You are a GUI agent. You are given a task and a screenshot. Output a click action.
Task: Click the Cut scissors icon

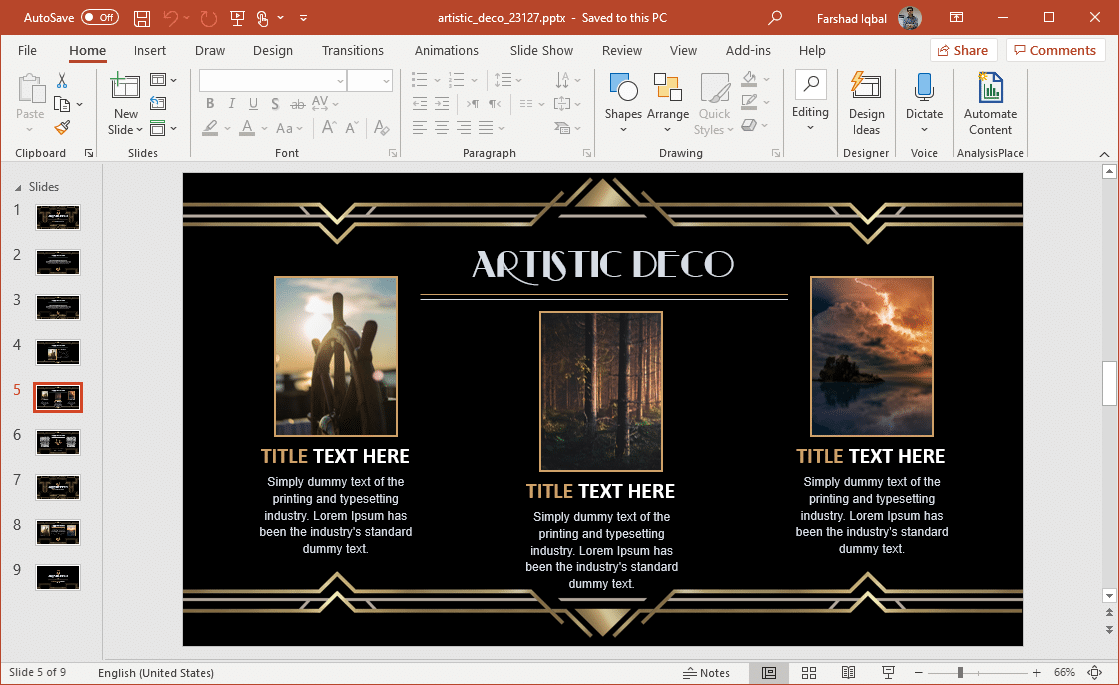coord(62,81)
